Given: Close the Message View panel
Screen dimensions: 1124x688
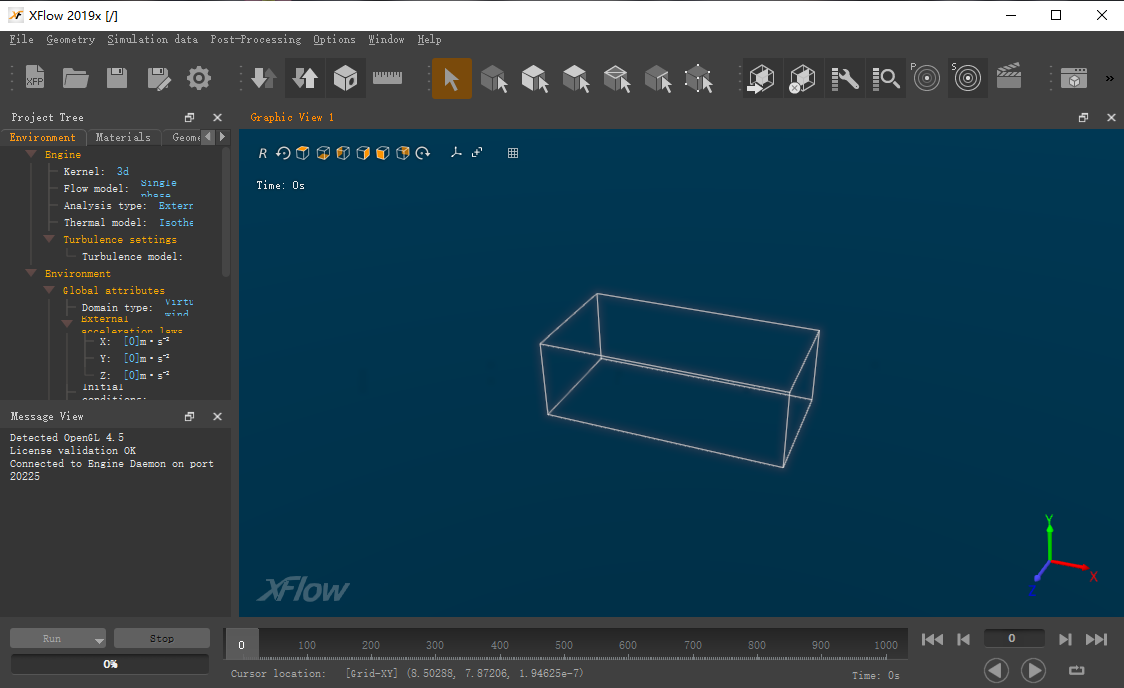Looking at the screenshot, I should pos(217,416).
